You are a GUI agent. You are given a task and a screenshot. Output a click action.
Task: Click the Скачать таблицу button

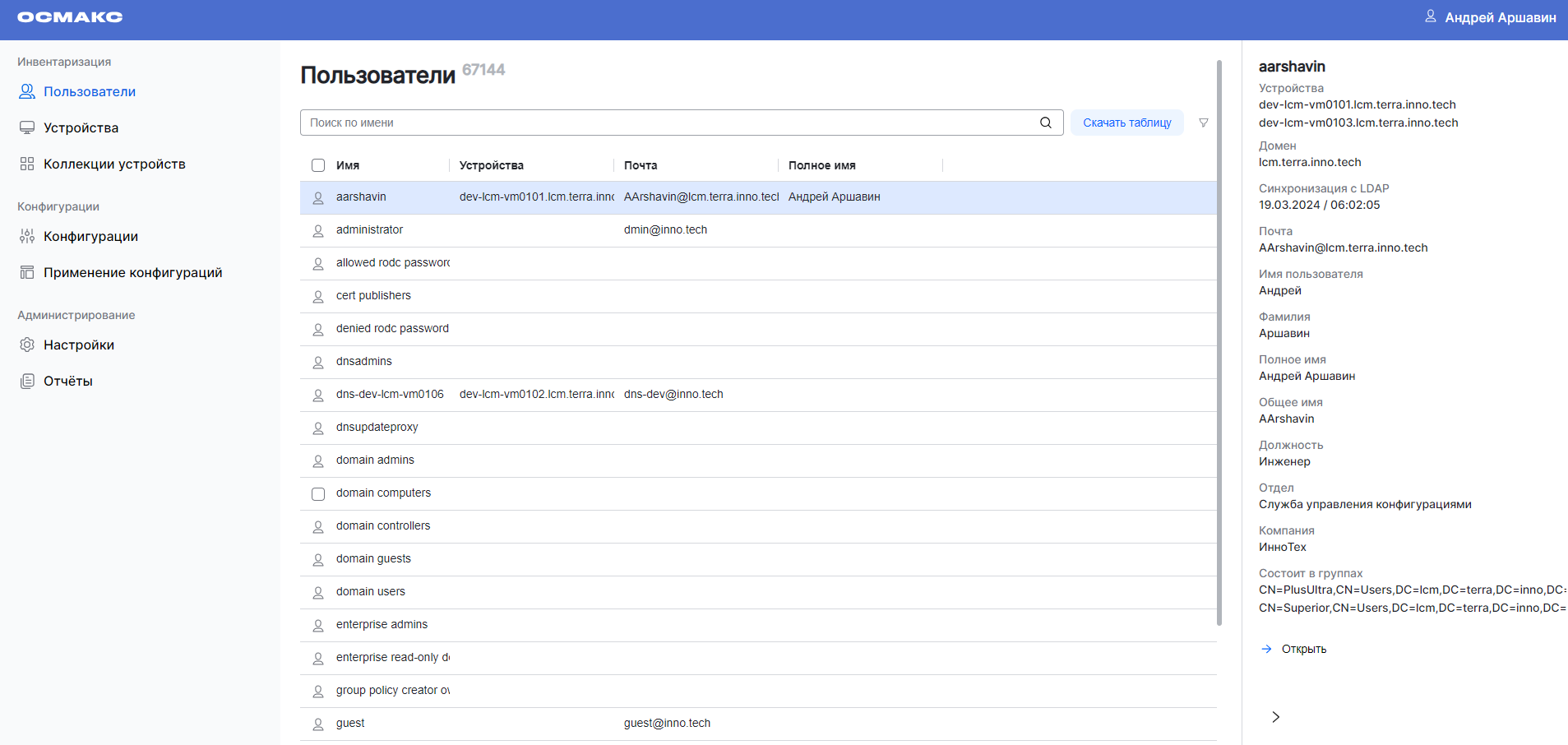coord(1127,122)
